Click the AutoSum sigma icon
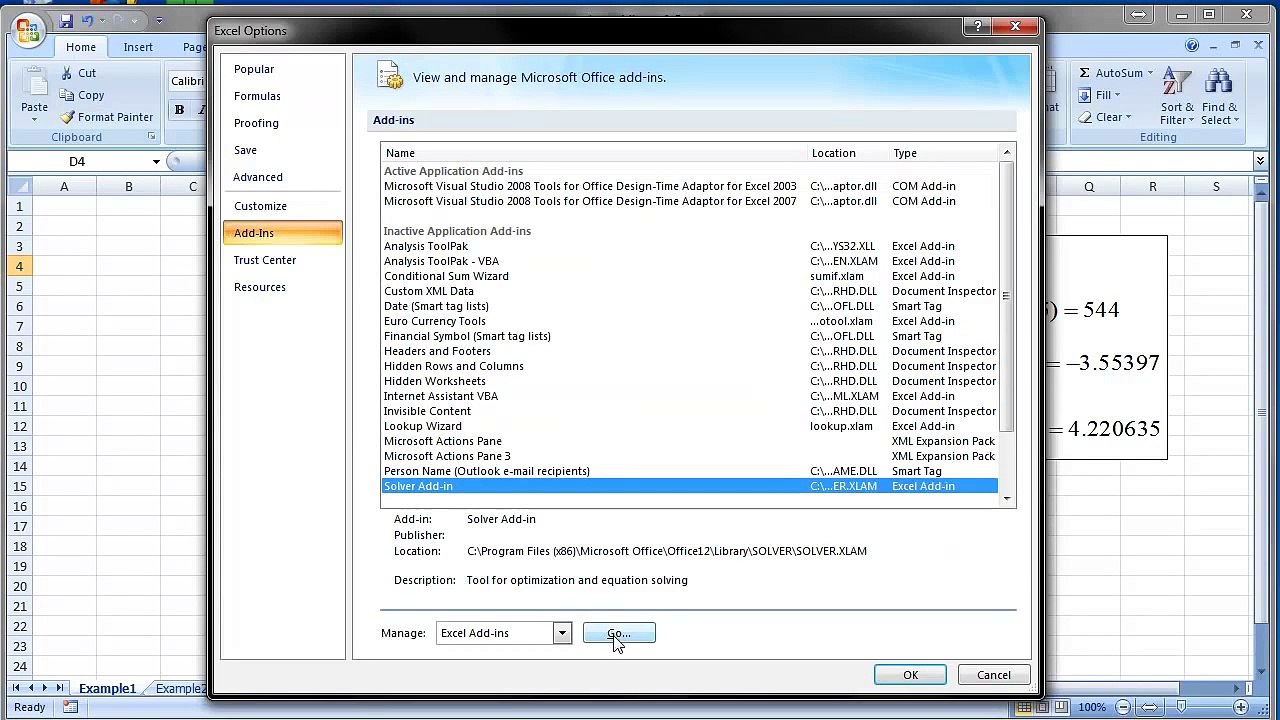Viewport: 1280px width, 720px height. coord(1085,73)
